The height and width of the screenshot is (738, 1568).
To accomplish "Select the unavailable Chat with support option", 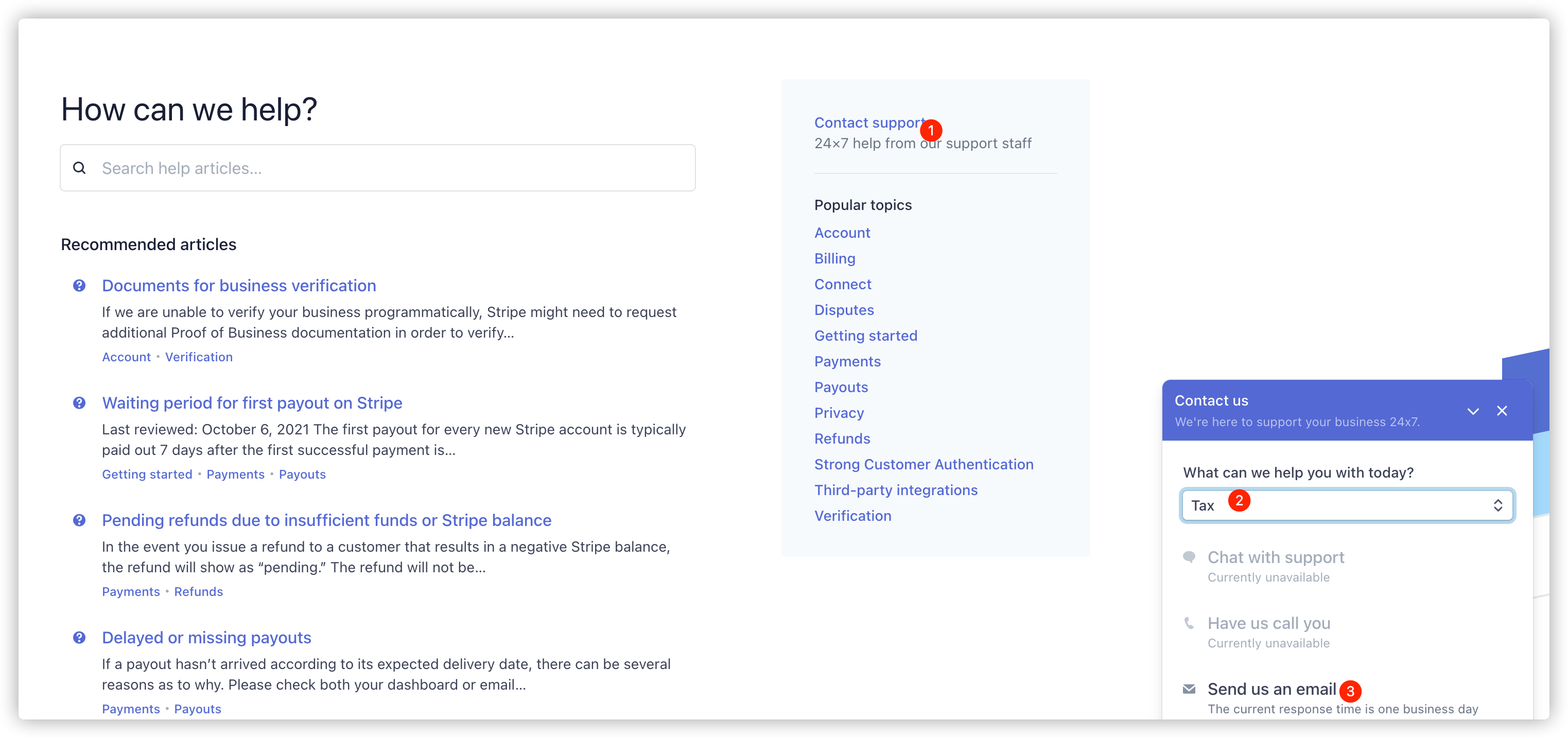I will 1276,557.
